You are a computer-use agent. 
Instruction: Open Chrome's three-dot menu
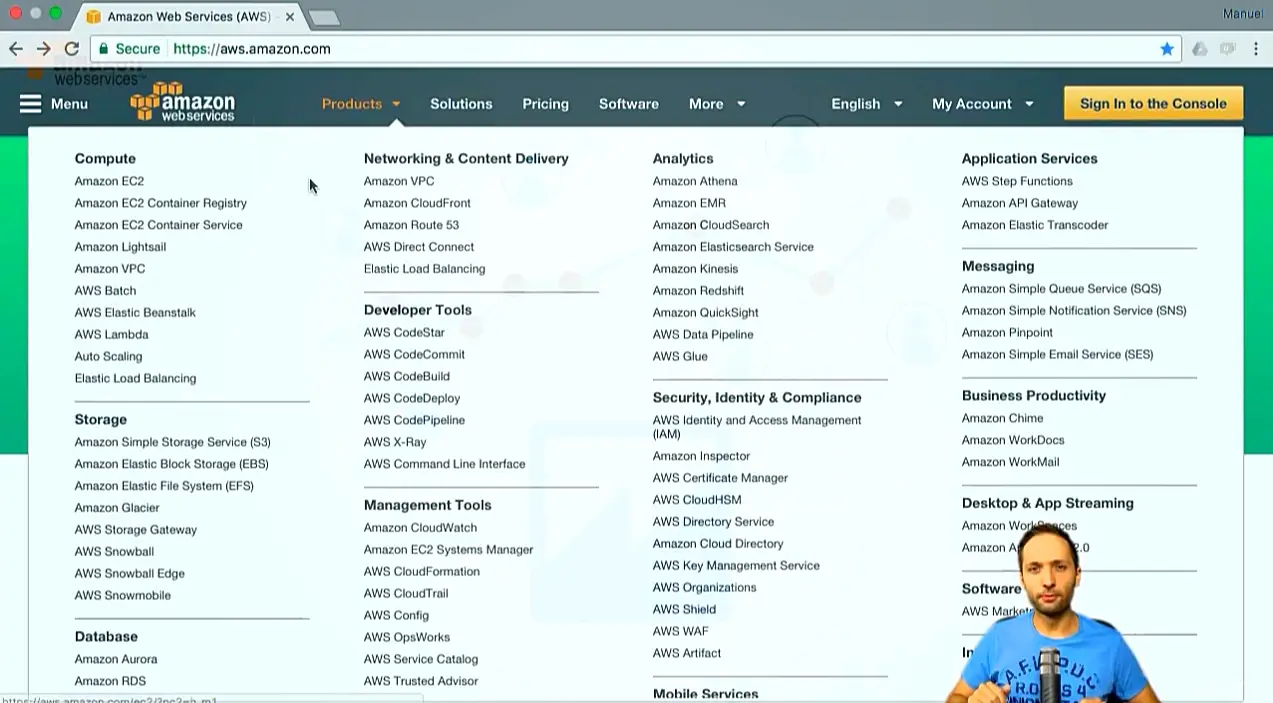pyautogui.click(x=1256, y=48)
